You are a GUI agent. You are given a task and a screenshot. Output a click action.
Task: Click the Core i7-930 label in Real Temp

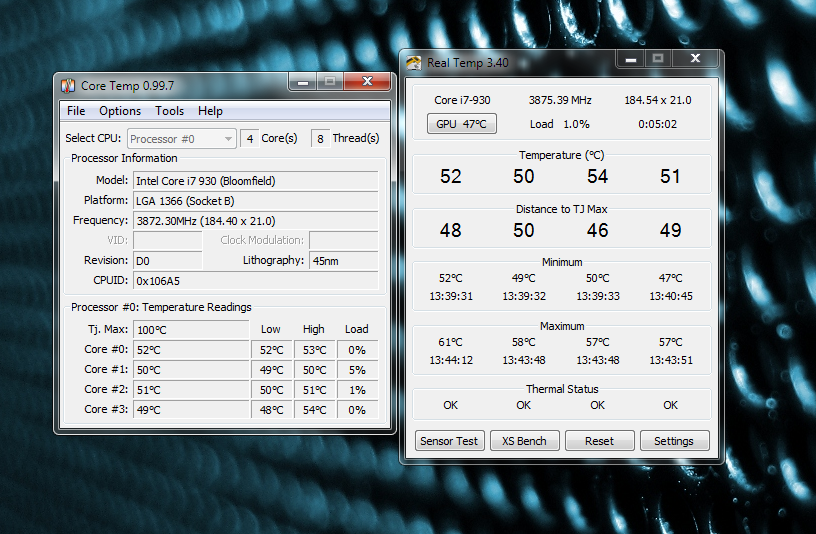click(x=462, y=100)
